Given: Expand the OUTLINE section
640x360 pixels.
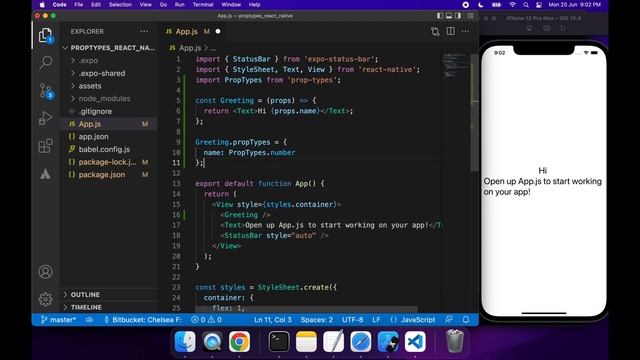Looking at the screenshot, I should tap(109, 294).
